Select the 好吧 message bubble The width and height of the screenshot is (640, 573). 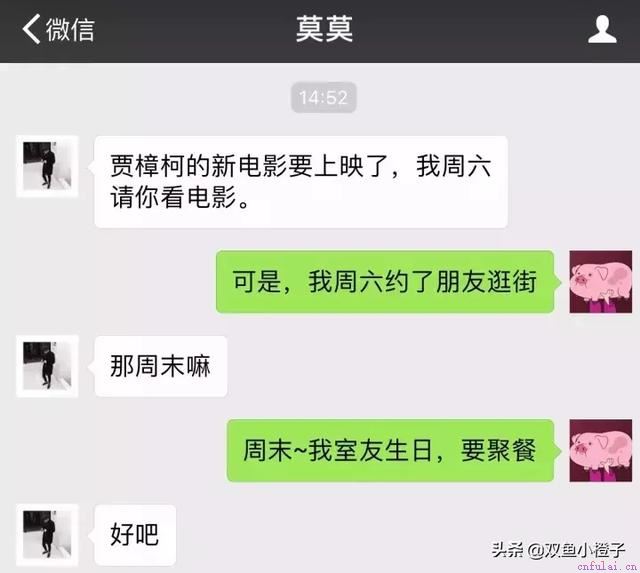click(x=135, y=535)
